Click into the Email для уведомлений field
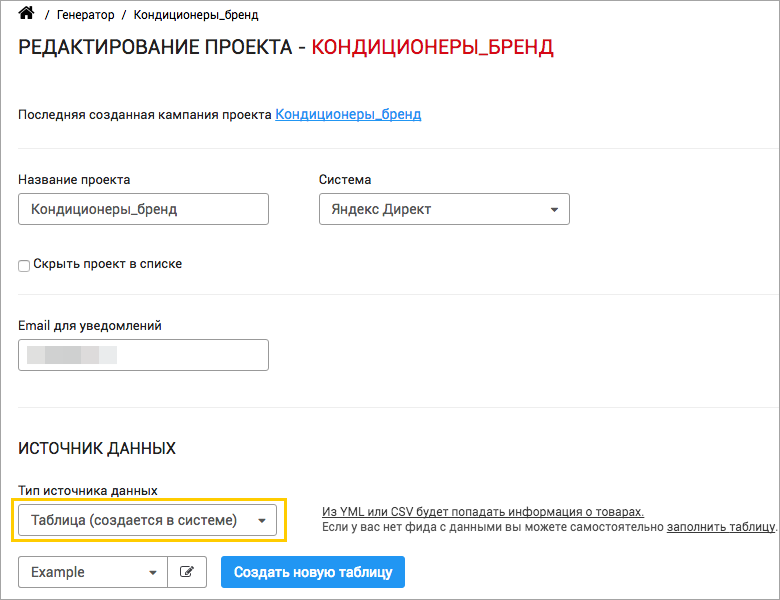 click(143, 355)
